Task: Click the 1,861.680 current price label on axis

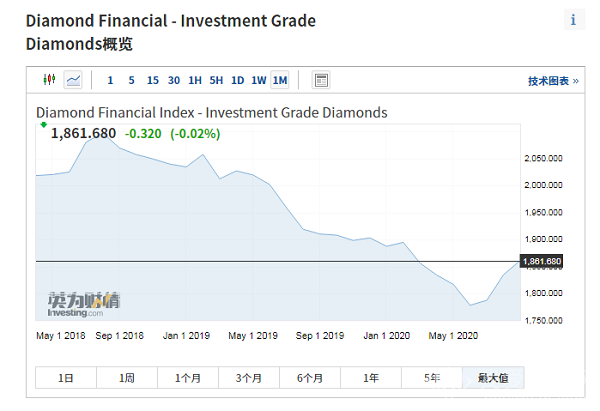Action: [x=541, y=261]
